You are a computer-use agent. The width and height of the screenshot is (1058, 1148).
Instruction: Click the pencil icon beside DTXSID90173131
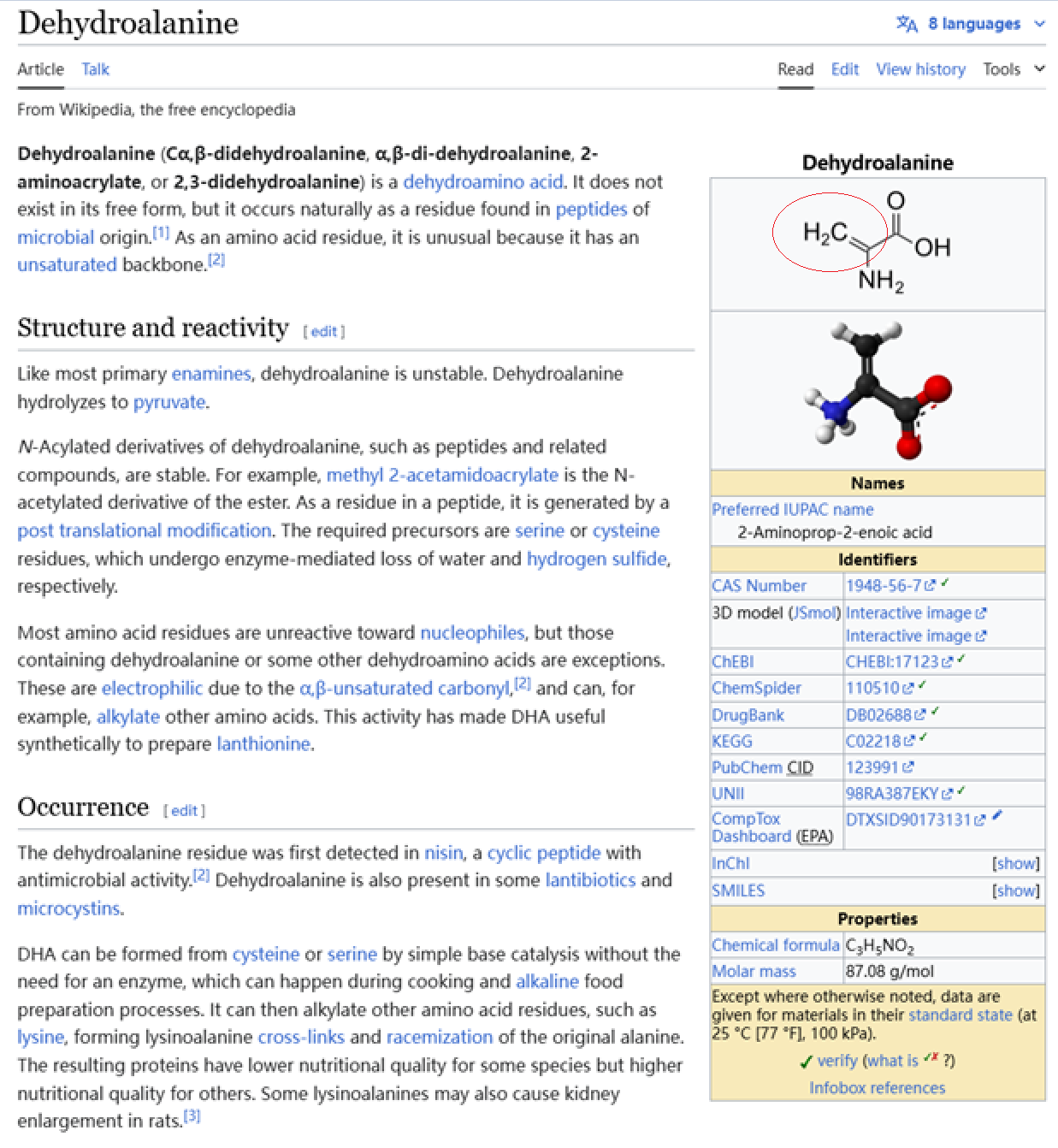997,817
